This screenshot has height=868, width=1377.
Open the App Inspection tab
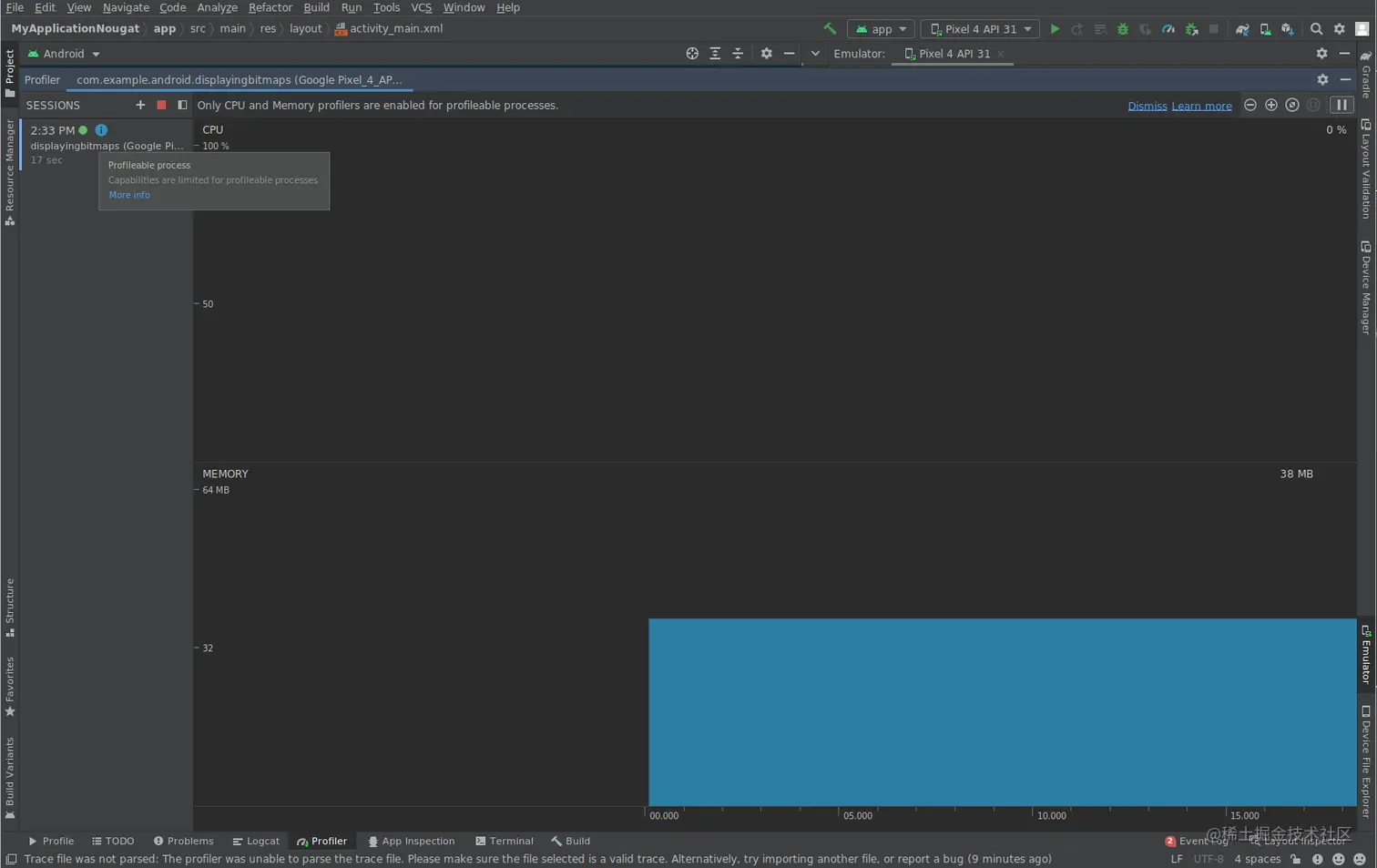pos(411,841)
